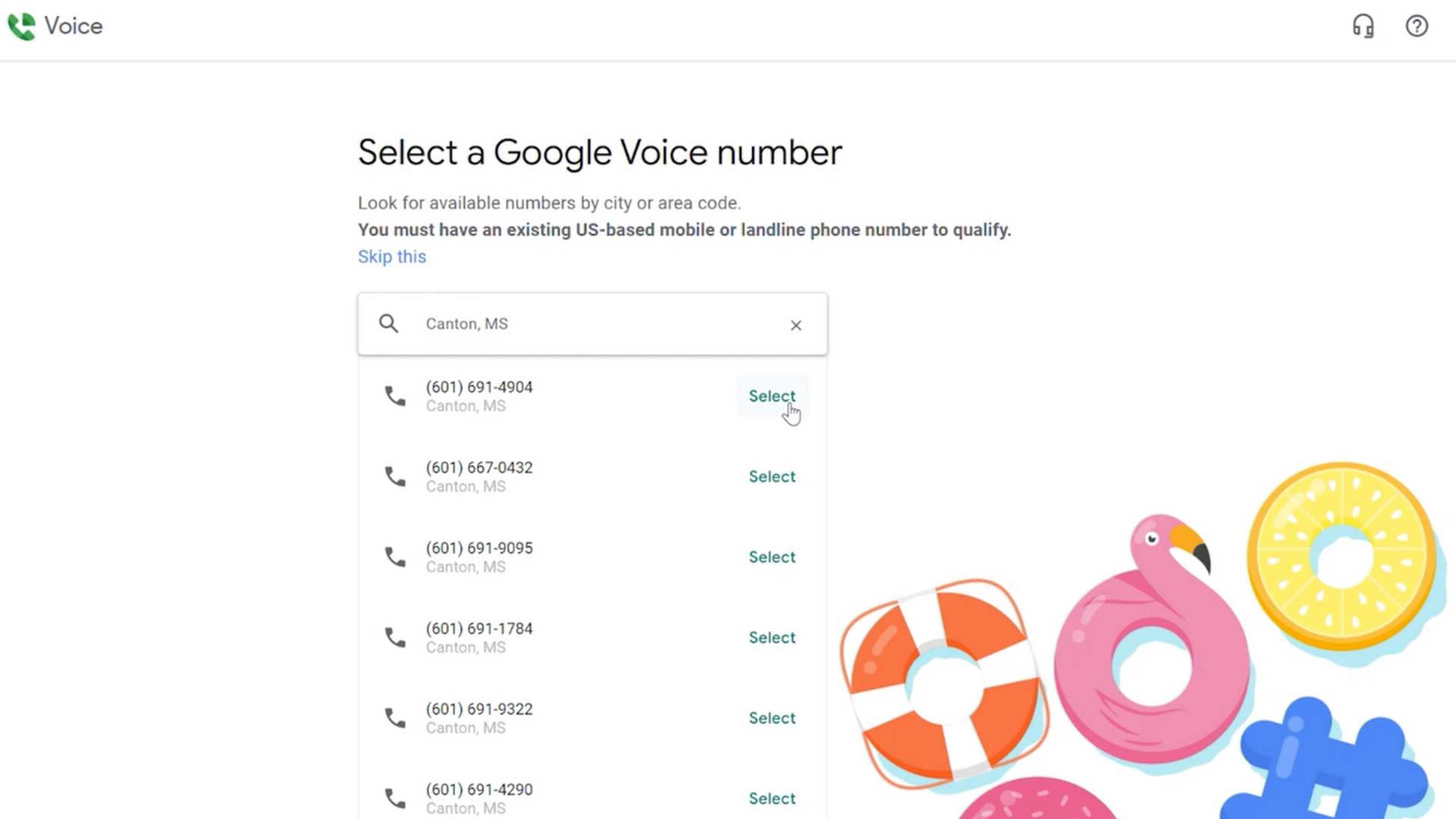Open the headset support icon
Image resolution: width=1456 pixels, height=819 pixels.
[x=1363, y=26]
